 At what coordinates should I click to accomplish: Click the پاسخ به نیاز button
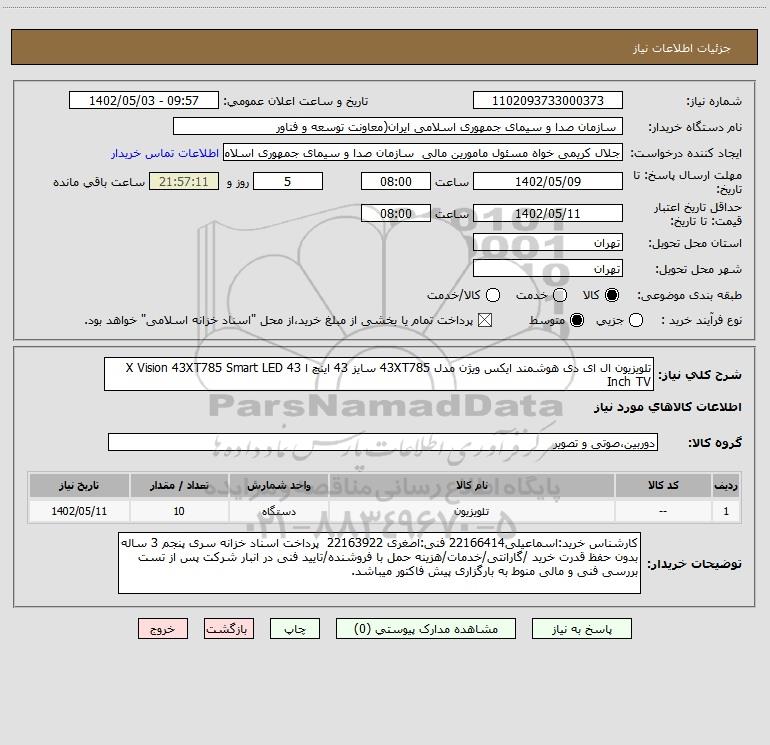pyautogui.click(x=582, y=629)
